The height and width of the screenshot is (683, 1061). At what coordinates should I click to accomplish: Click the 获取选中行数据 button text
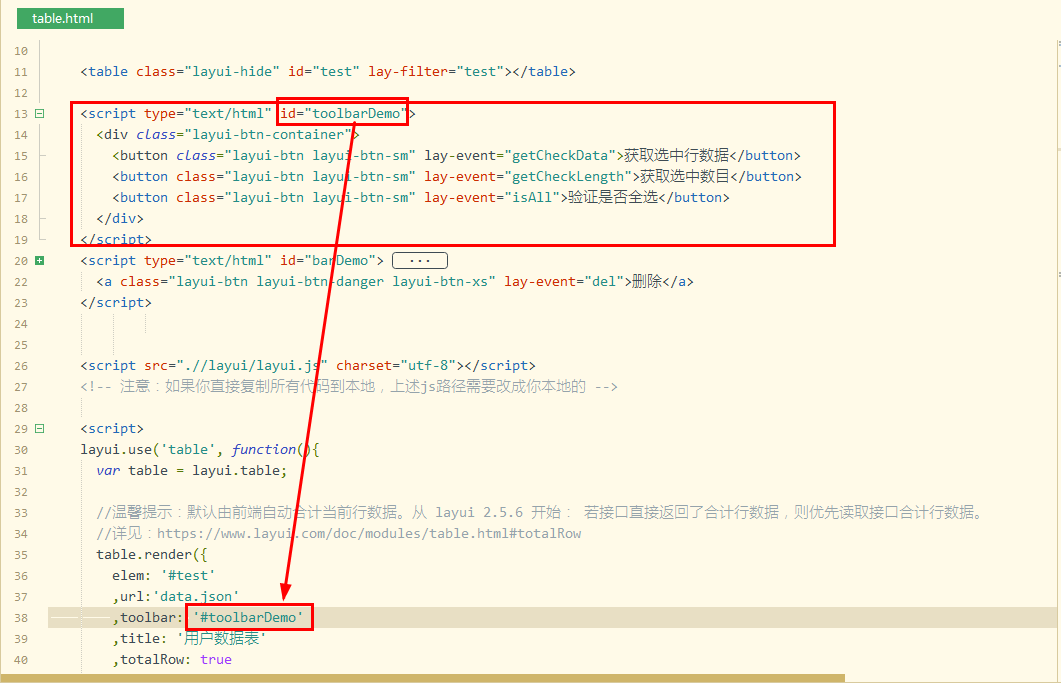[x=677, y=156]
